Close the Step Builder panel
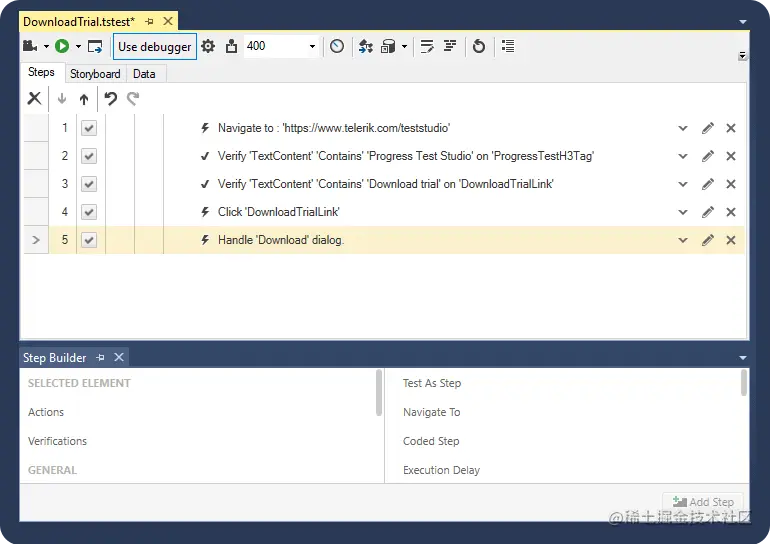 tap(119, 357)
